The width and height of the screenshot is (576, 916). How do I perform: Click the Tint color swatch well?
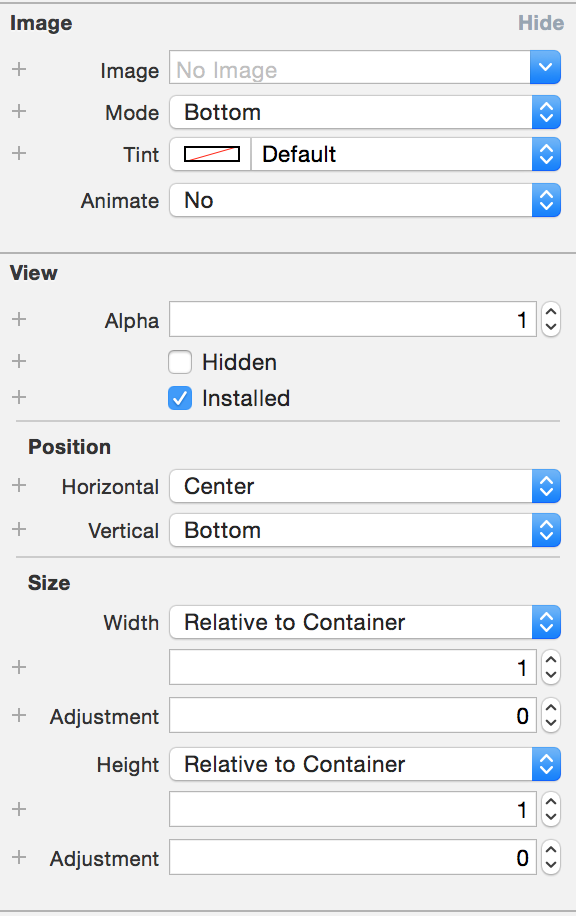tap(211, 154)
